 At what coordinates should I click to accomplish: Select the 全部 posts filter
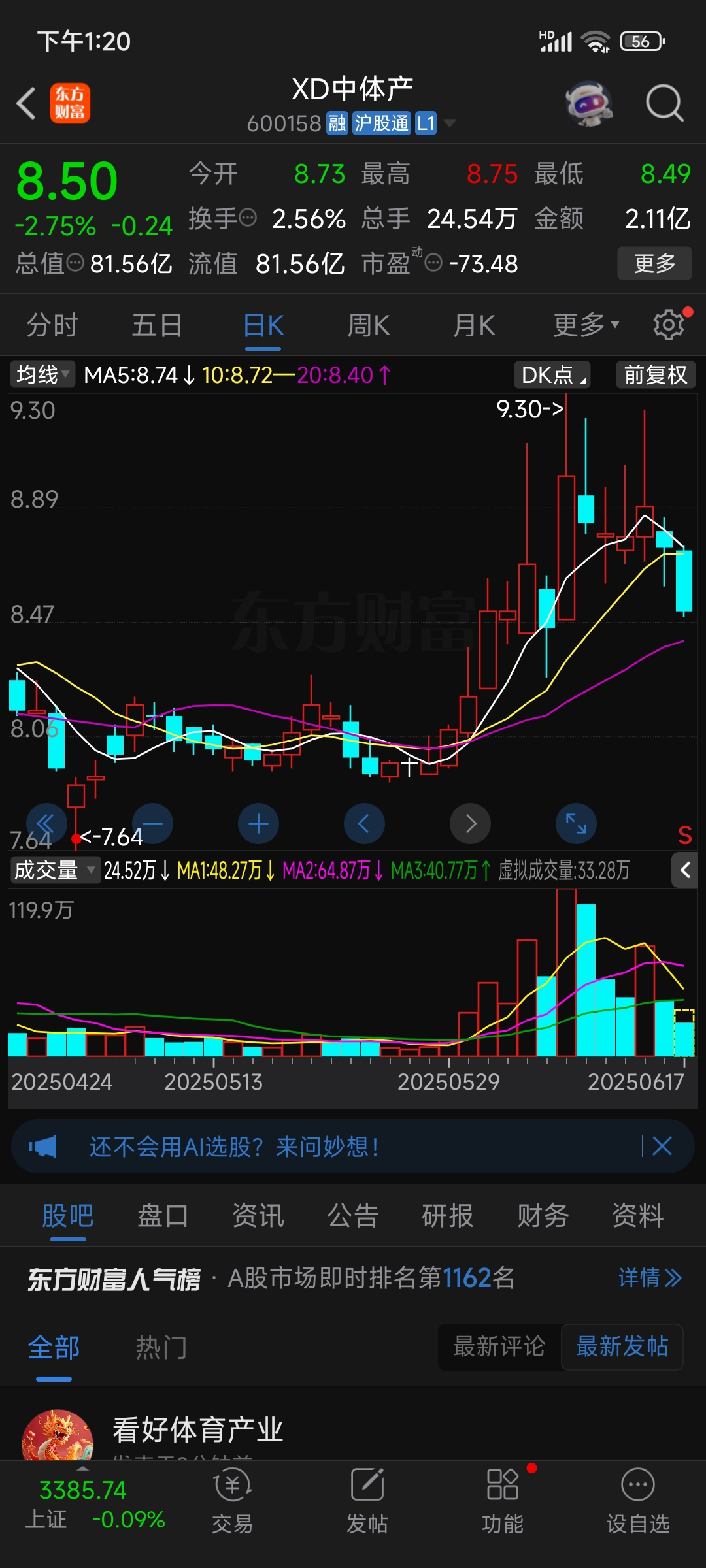click(54, 1347)
